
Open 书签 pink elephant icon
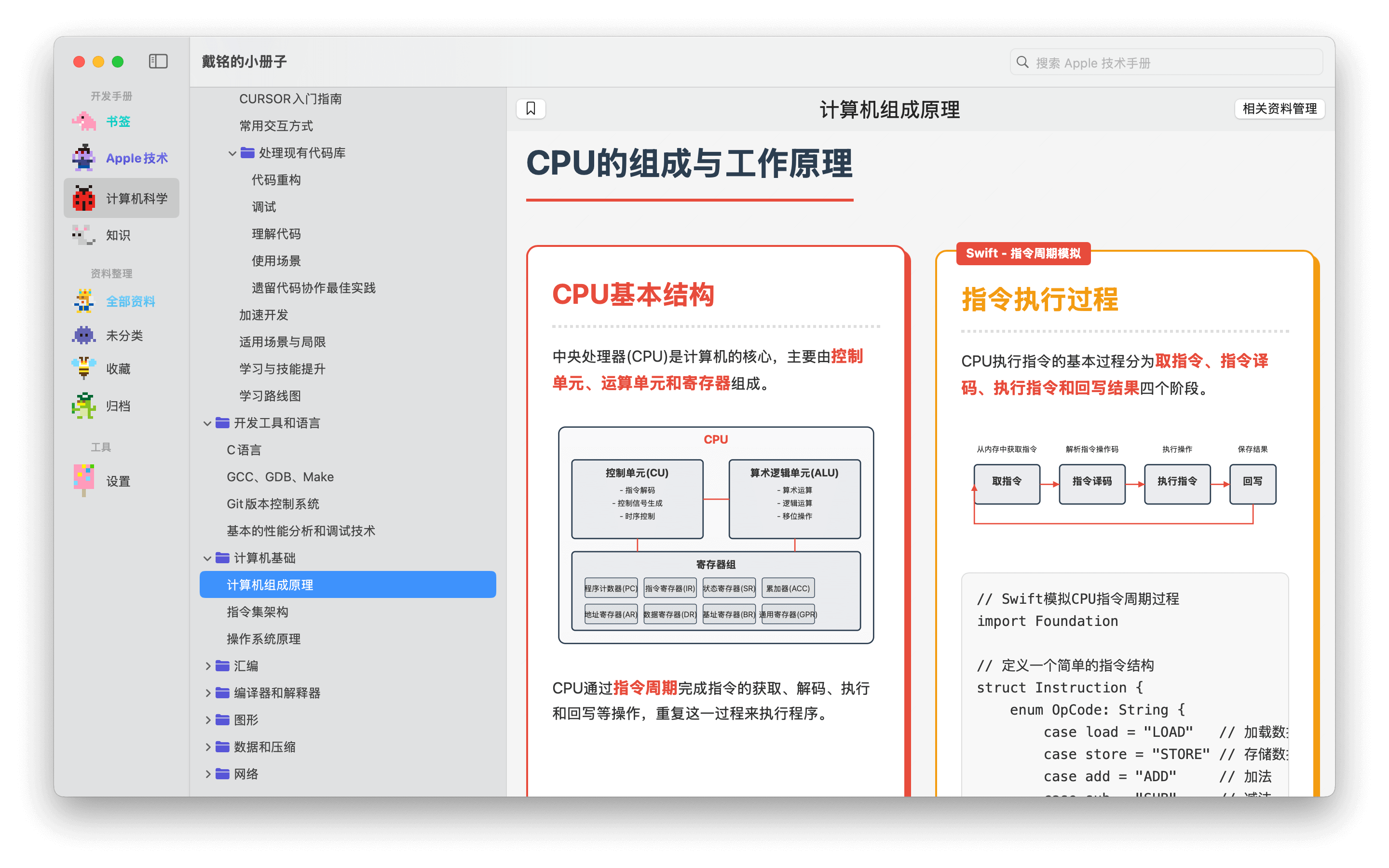[x=84, y=121]
